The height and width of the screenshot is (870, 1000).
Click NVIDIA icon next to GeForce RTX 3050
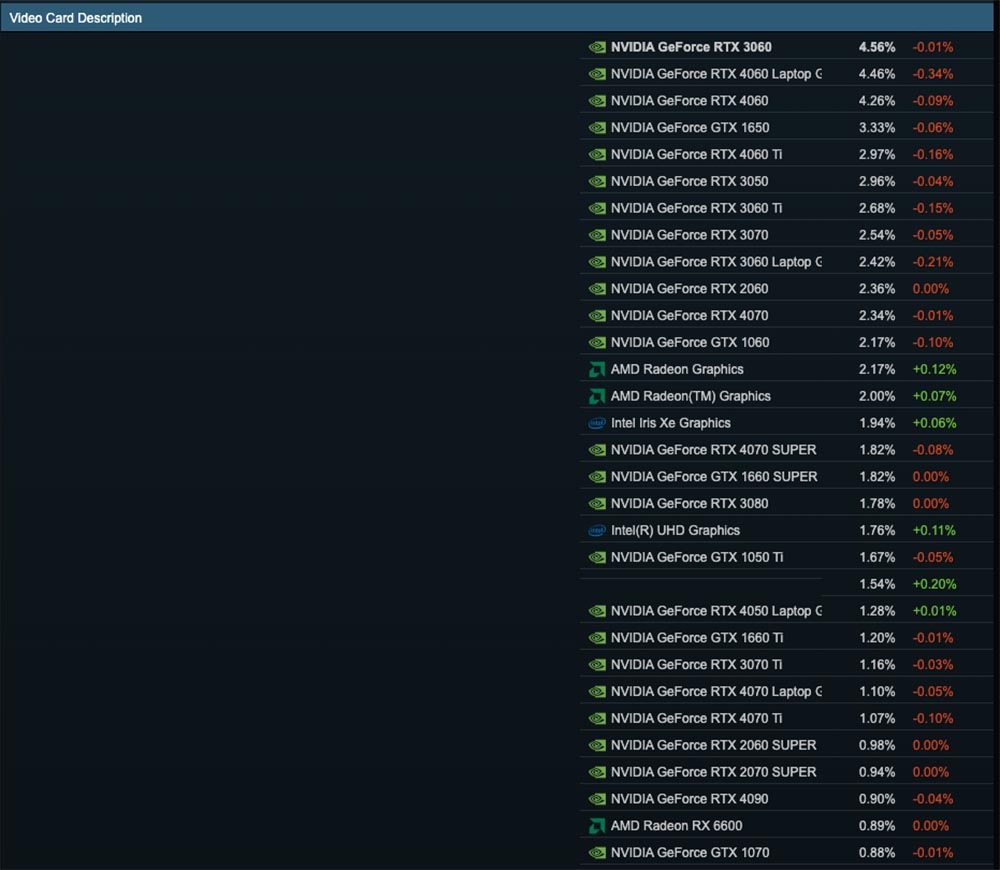point(597,181)
